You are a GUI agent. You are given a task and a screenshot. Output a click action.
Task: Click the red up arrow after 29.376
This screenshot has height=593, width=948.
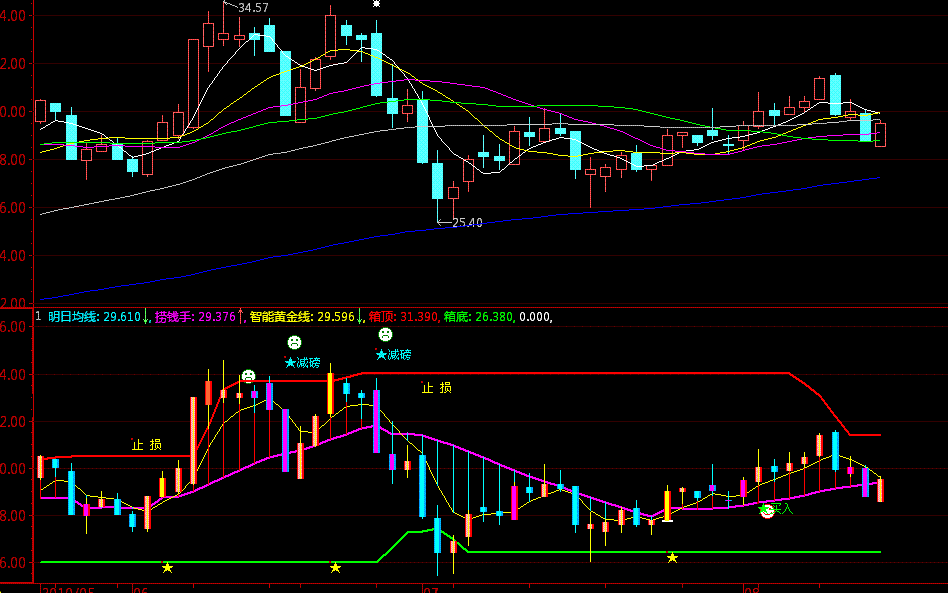click(241, 317)
